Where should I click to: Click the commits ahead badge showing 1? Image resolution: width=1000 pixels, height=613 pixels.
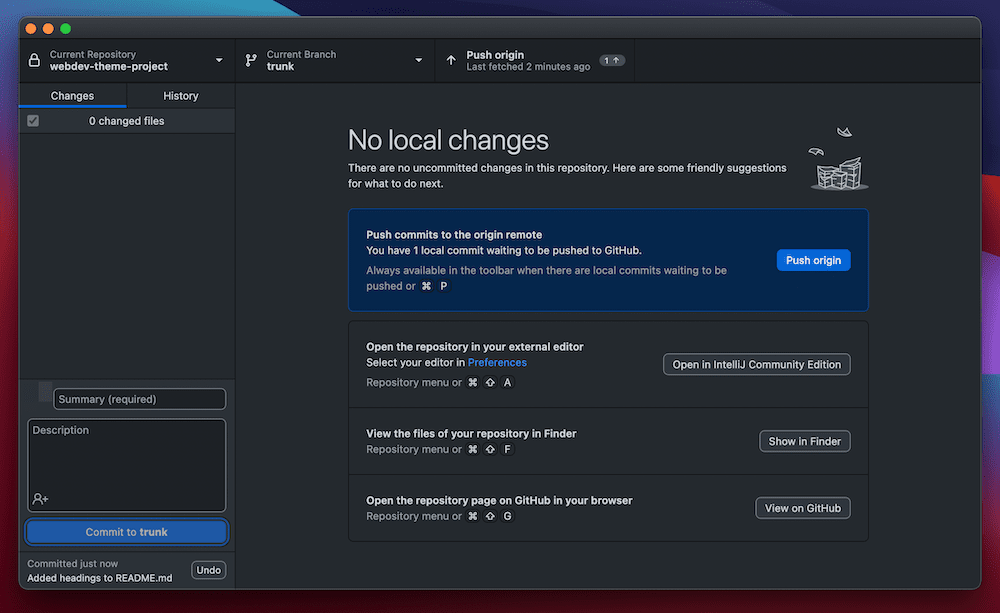pos(611,59)
